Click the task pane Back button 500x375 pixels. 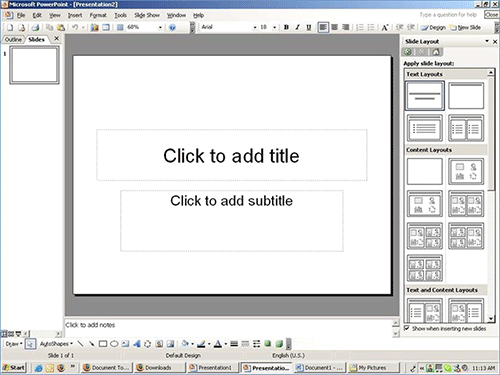pos(408,52)
